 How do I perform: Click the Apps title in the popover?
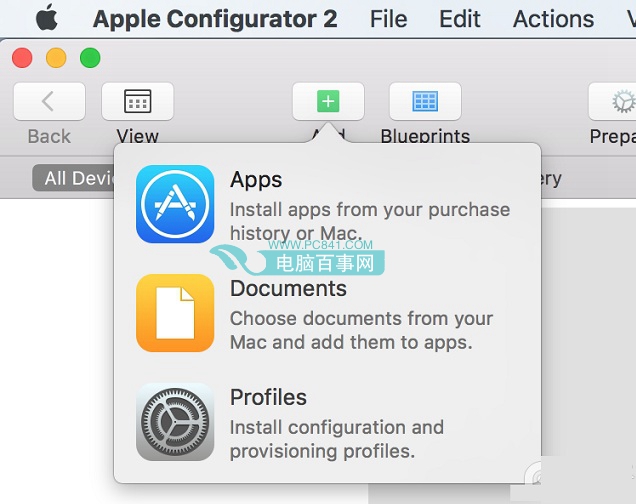[x=256, y=180]
